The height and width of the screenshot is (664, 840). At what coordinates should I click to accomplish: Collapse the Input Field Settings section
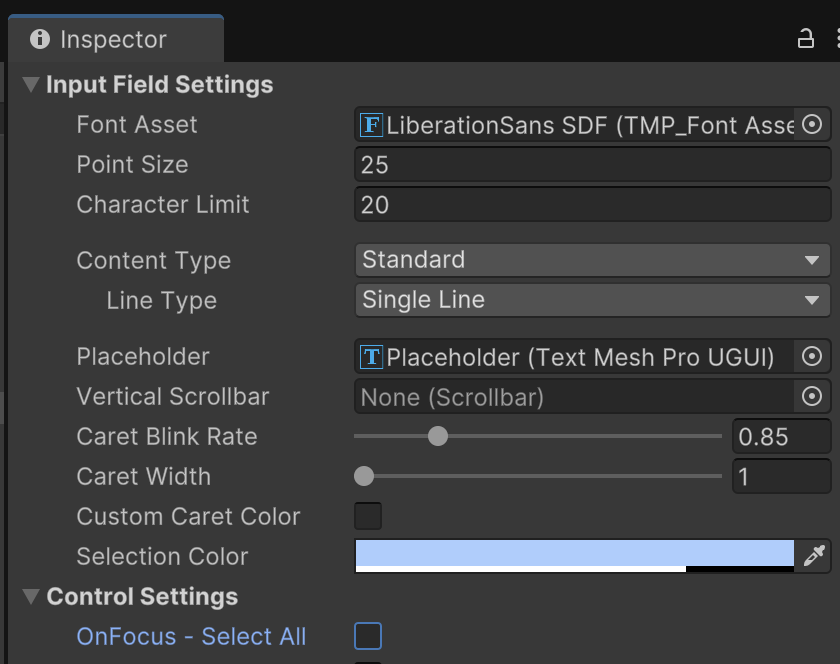coord(31,85)
